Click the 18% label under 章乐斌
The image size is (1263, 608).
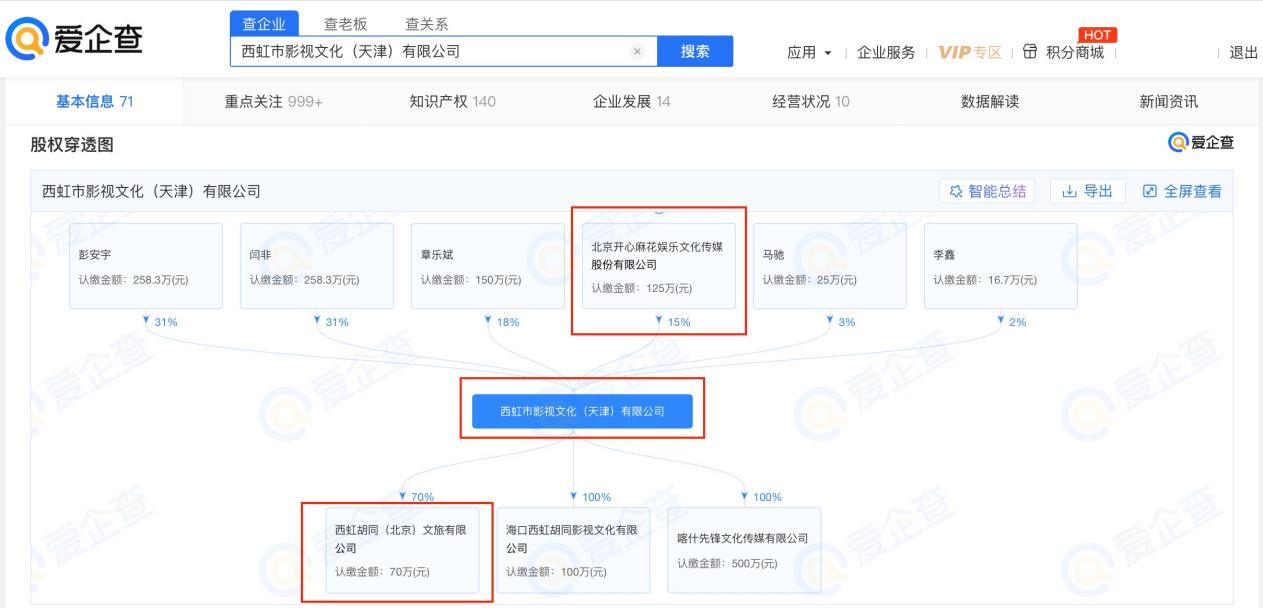click(x=507, y=322)
